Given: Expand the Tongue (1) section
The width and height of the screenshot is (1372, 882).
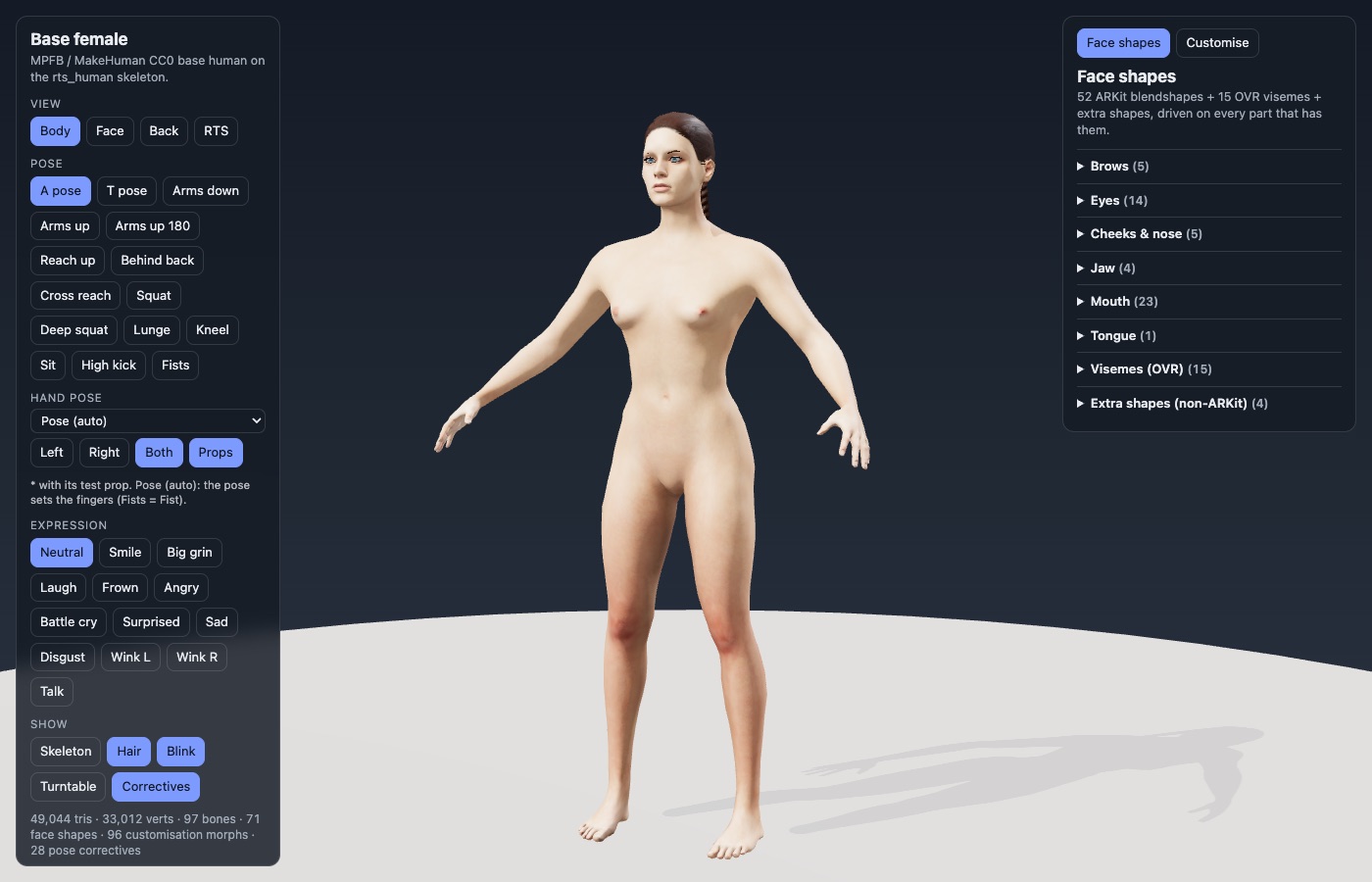Looking at the screenshot, I should (x=1209, y=336).
